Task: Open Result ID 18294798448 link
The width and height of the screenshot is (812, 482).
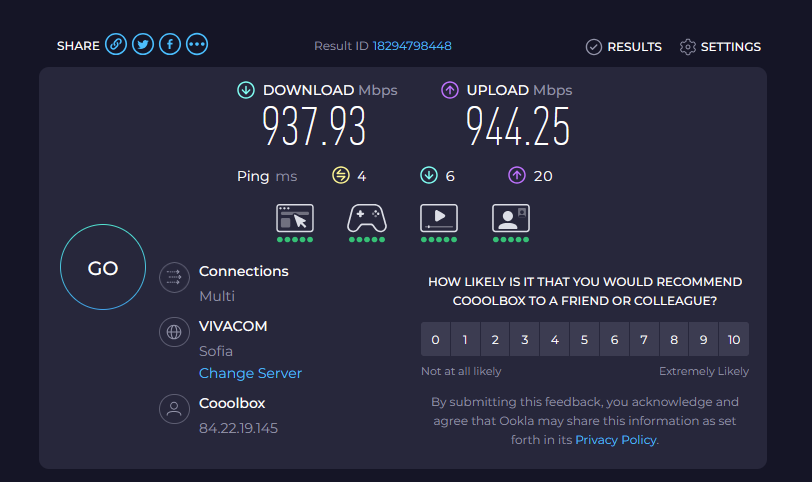Action: pos(412,46)
